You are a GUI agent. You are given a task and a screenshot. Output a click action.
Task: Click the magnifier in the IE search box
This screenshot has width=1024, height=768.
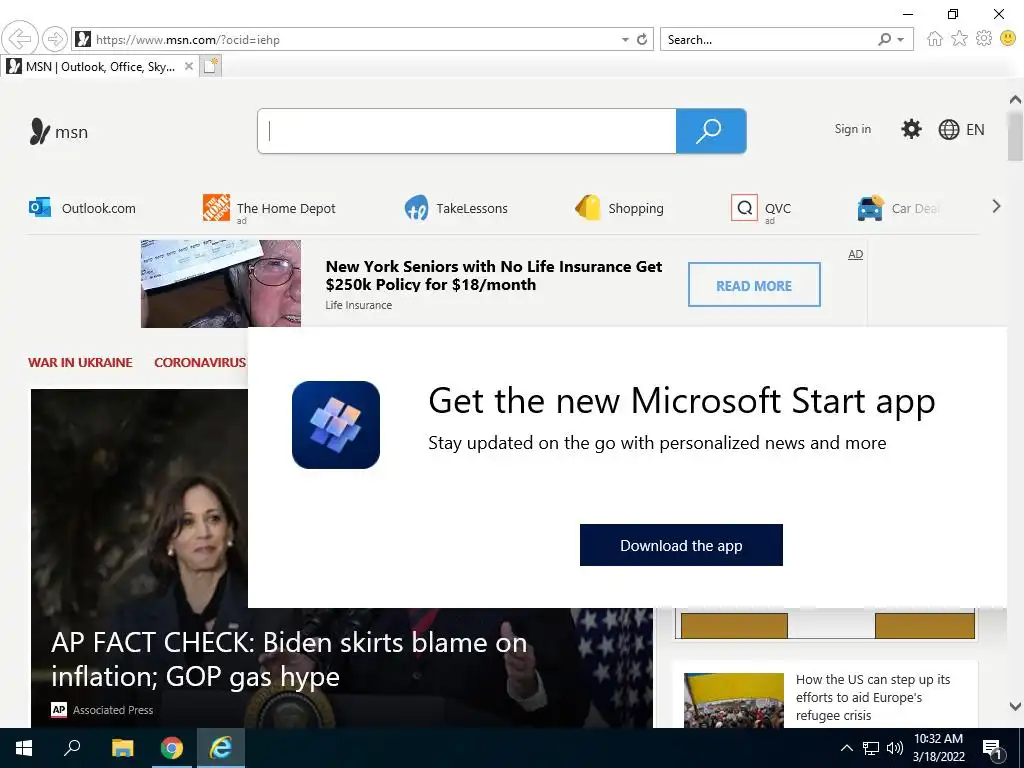(885, 40)
